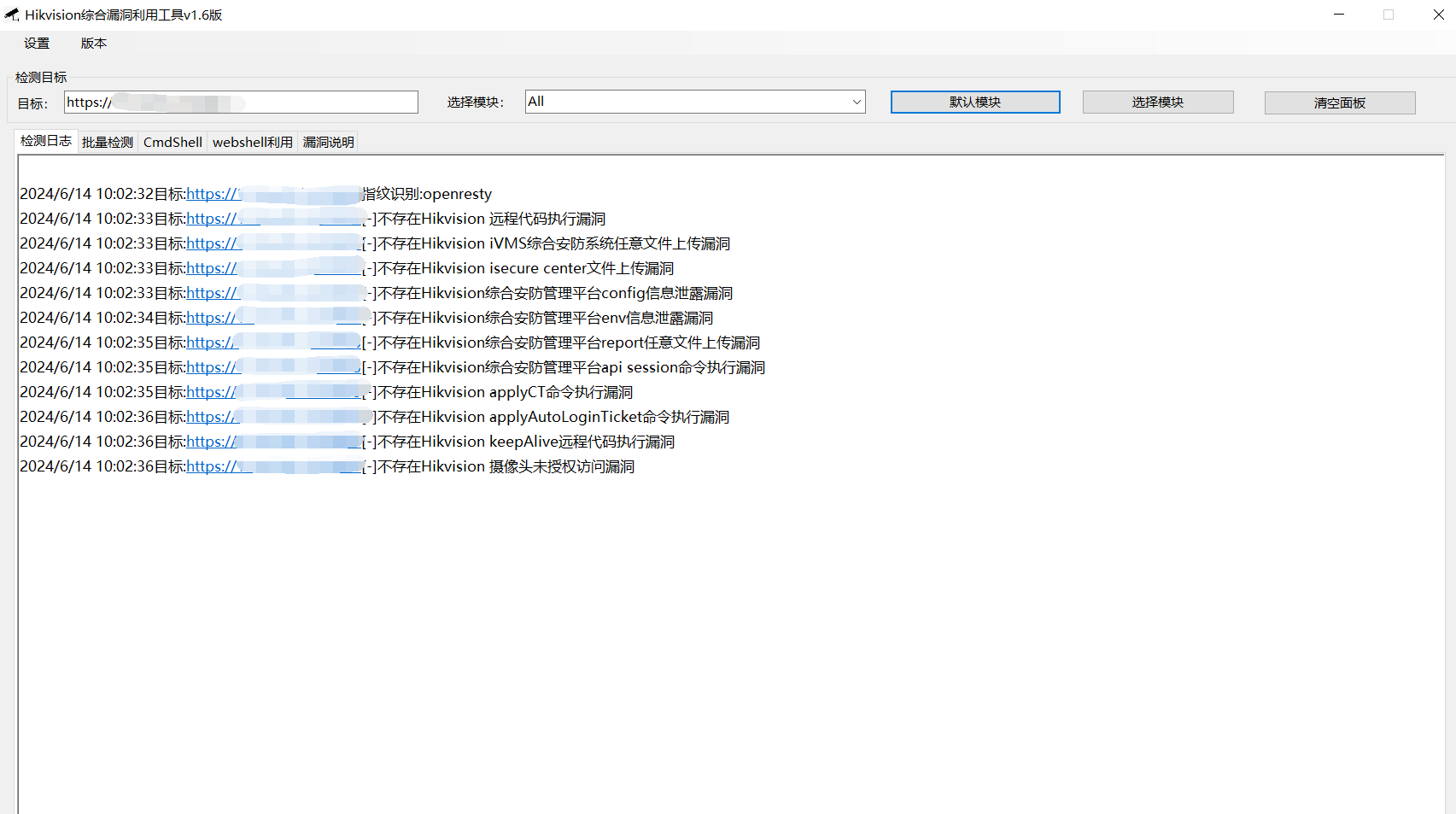
Task: Open the link in the api session row
Action: 274,368
